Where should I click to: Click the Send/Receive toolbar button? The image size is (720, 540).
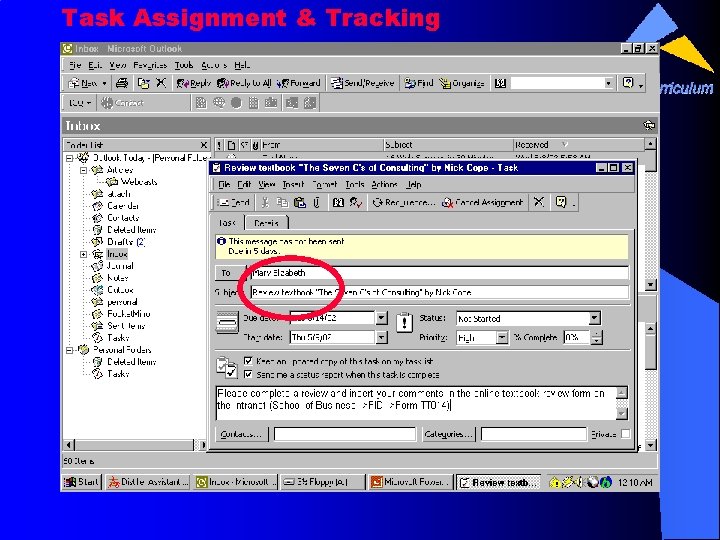[363, 83]
